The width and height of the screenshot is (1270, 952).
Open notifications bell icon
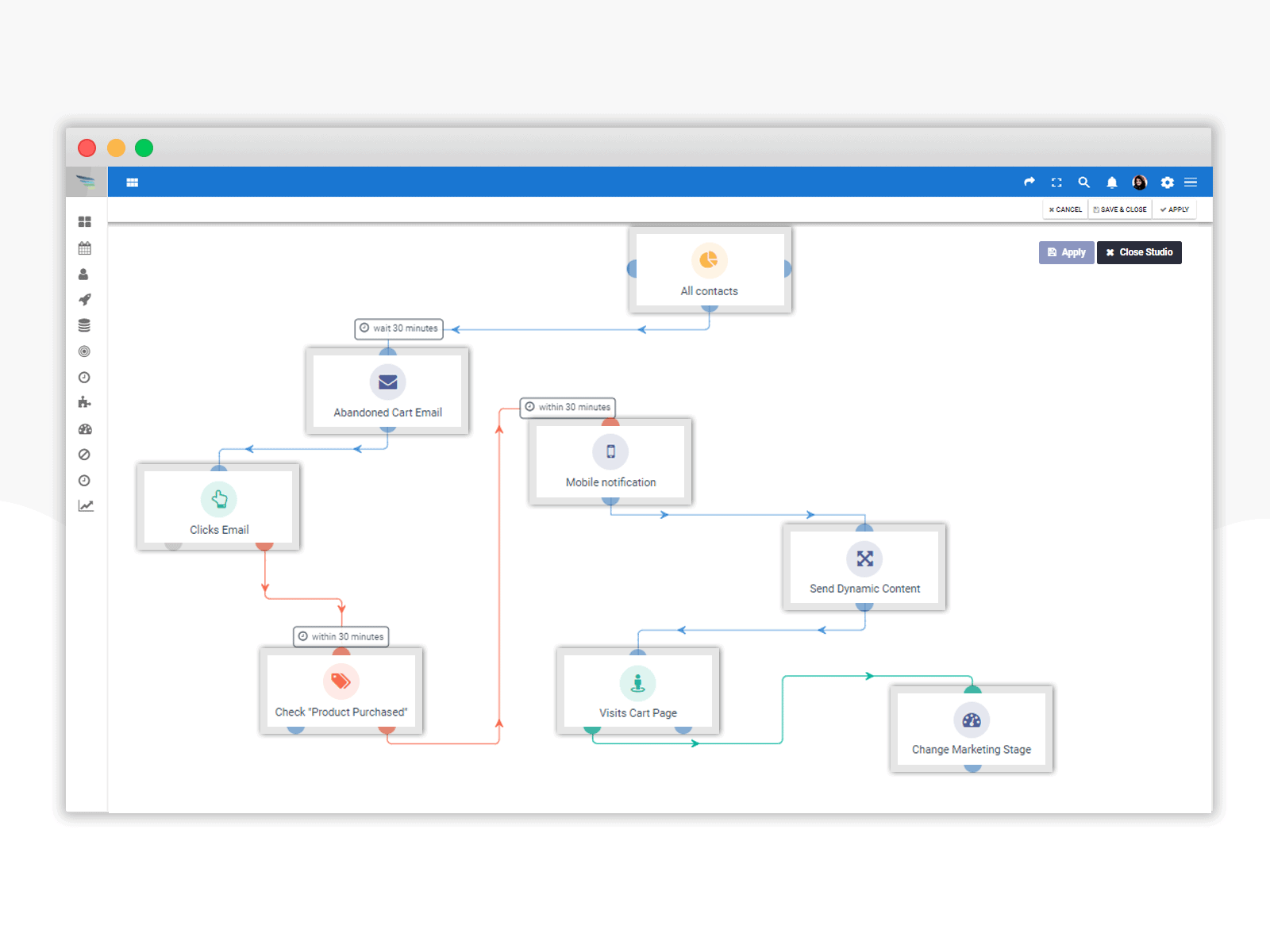[1112, 182]
